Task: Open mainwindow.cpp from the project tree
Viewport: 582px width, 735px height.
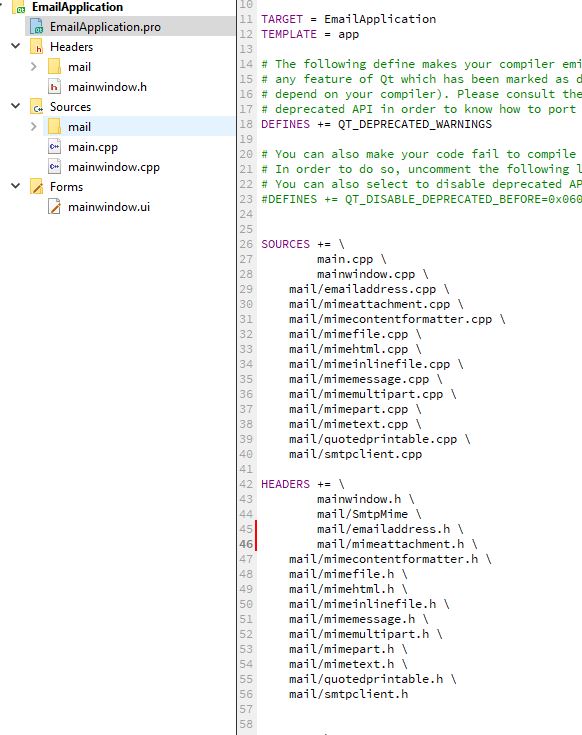Action: point(114,167)
